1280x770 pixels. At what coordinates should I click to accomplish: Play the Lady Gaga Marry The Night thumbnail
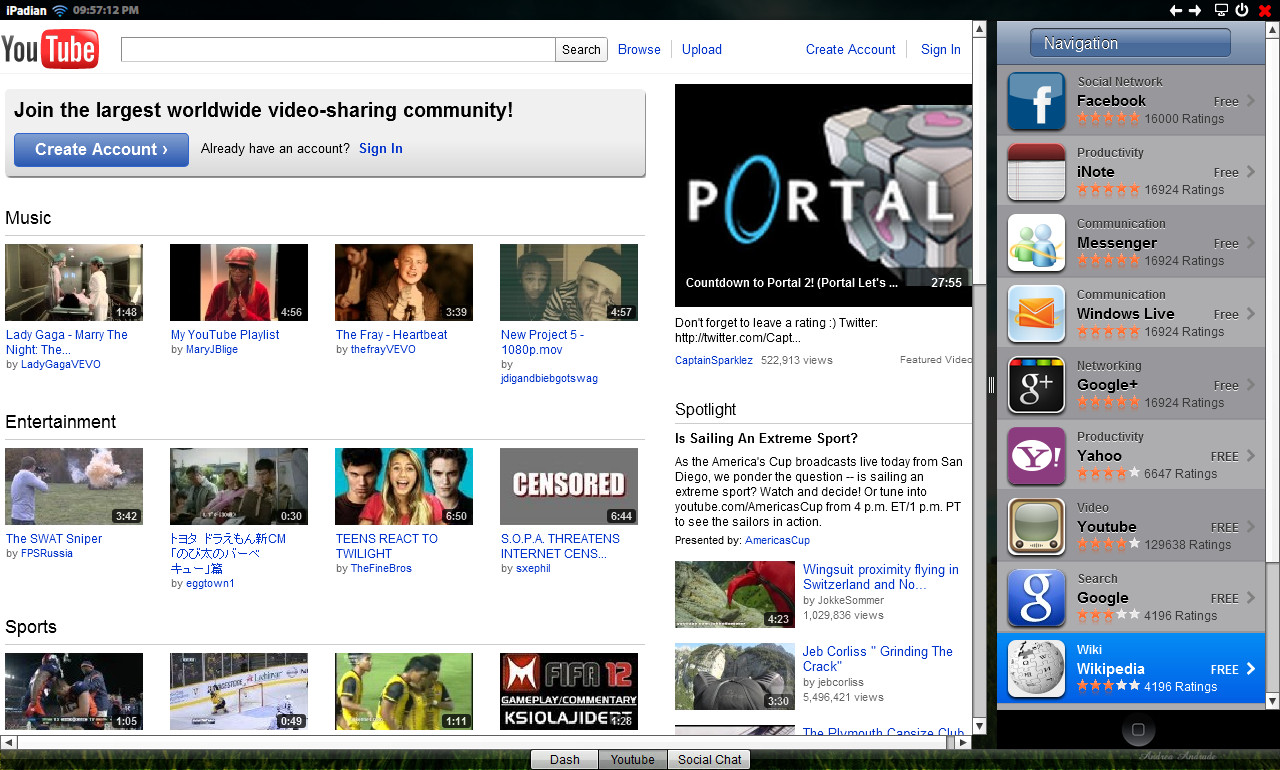74,282
